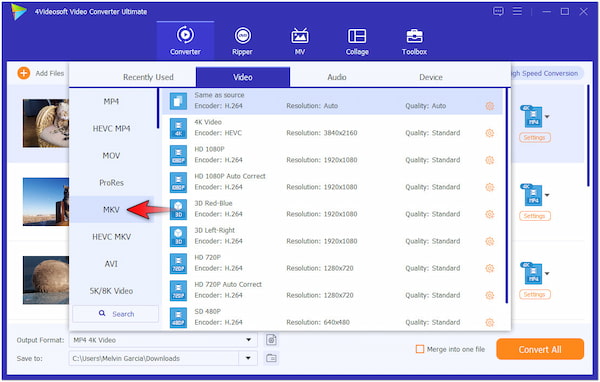Open settings gear for SD 480P preset

489,322
